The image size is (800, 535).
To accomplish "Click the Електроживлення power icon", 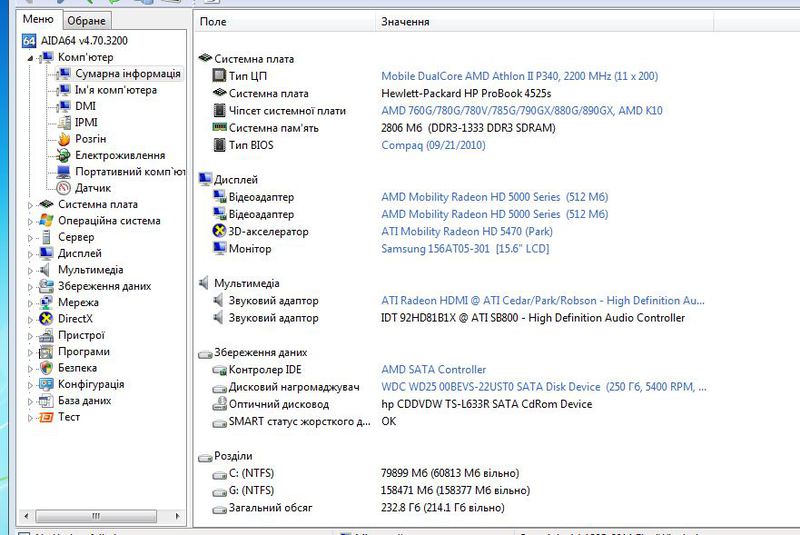I will coord(63,155).
